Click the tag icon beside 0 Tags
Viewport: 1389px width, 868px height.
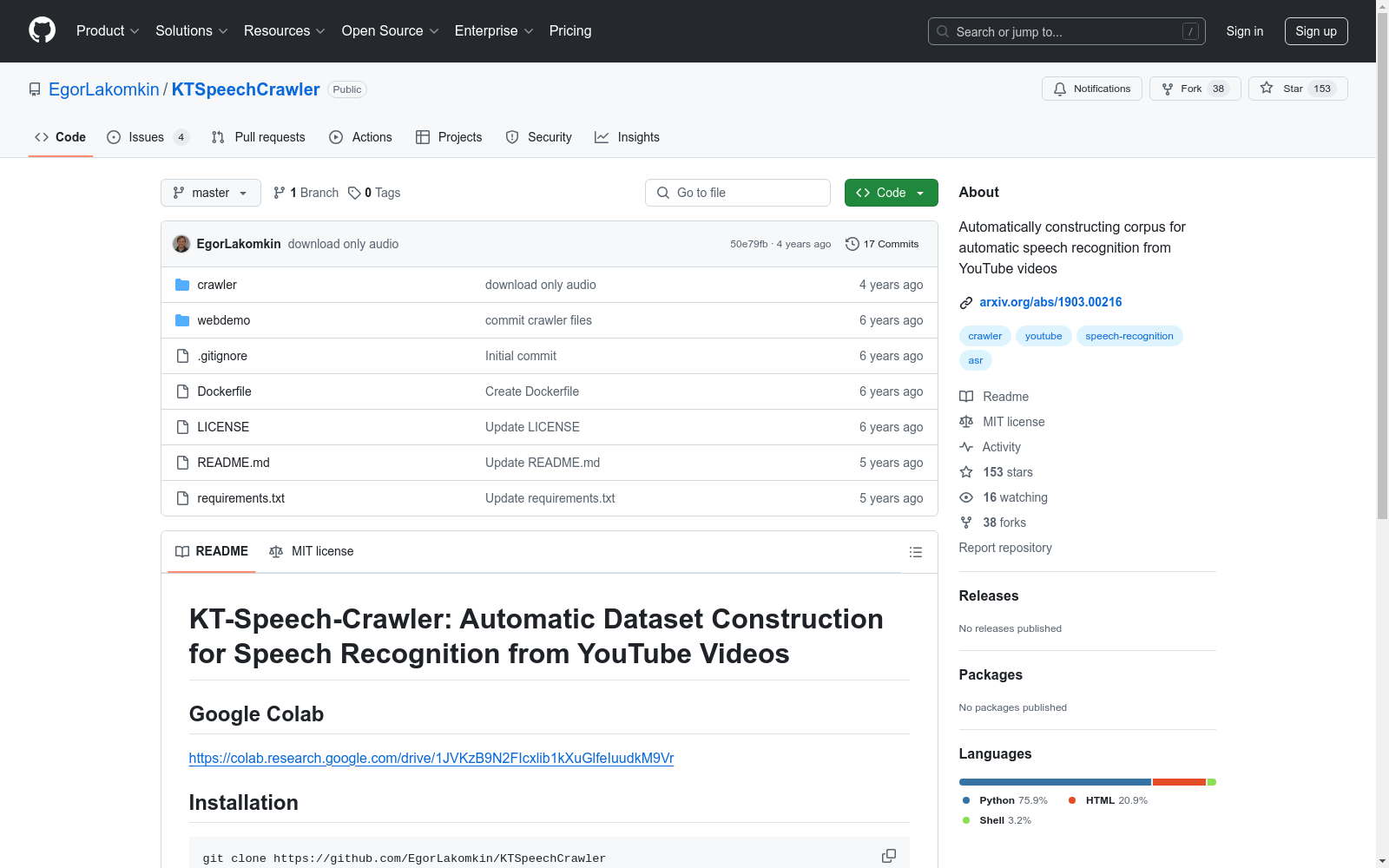(354, 193)
